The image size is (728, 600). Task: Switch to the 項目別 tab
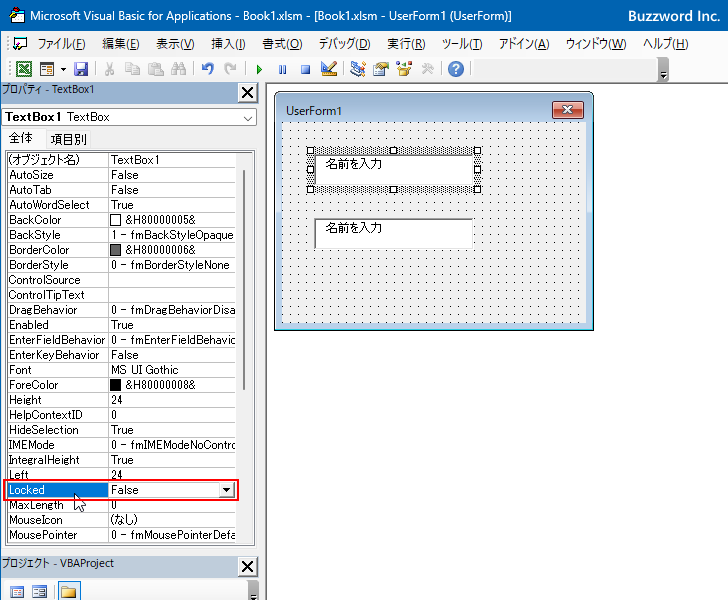[x=68, y=139]
